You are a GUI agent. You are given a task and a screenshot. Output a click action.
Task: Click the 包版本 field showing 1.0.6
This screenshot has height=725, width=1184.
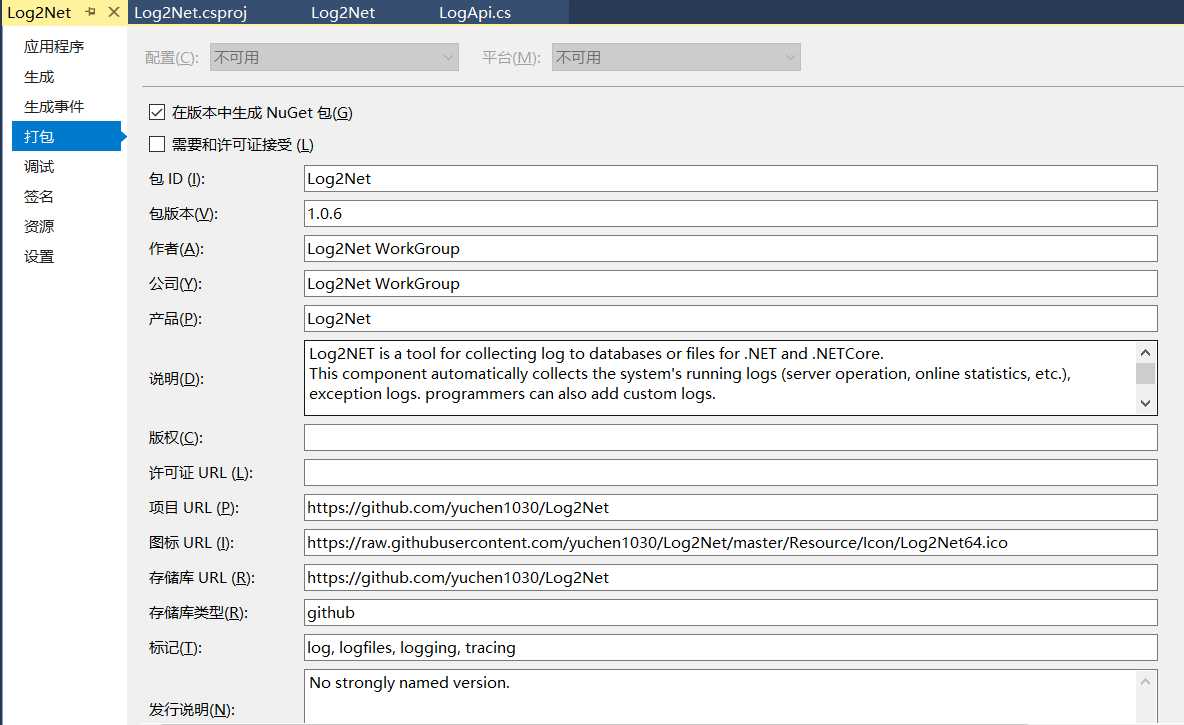[x=730, y=214]
